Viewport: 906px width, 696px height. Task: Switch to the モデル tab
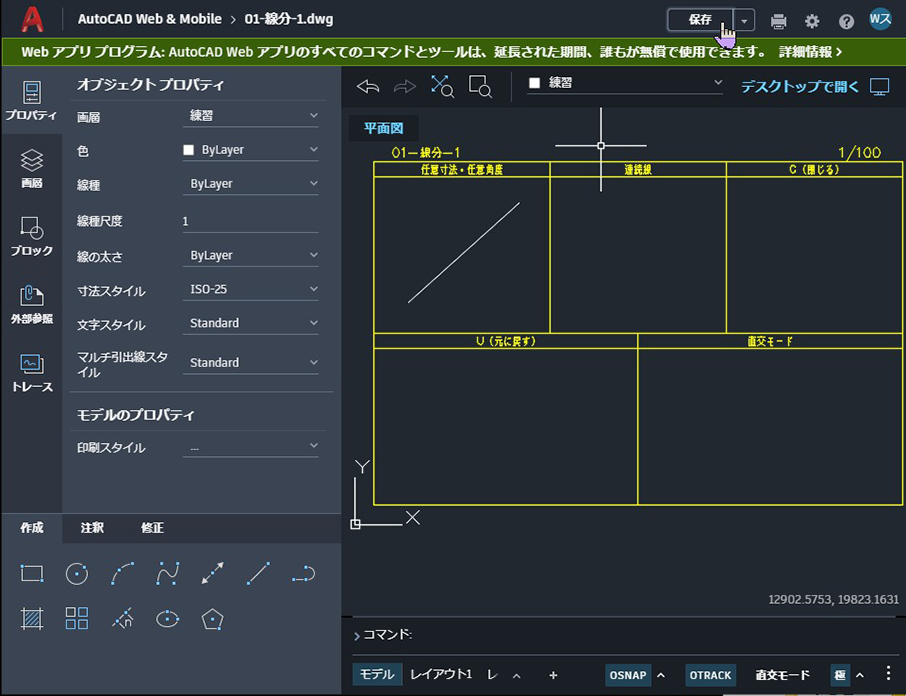[377, 674]
